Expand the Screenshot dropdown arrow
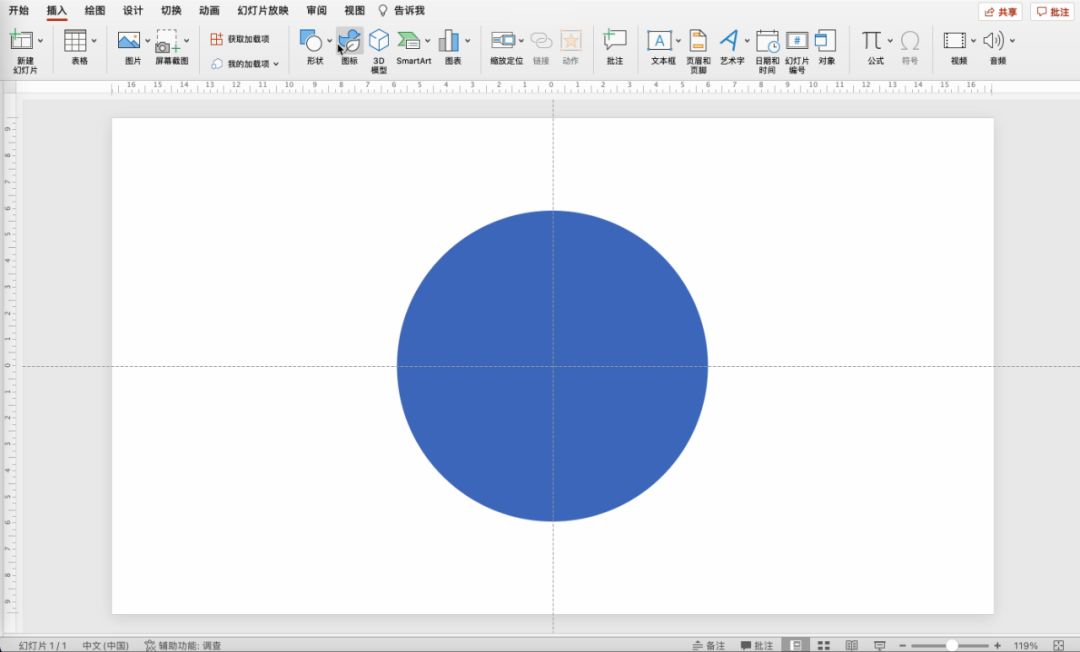The image size is (1080, 652). pos(186,41)
